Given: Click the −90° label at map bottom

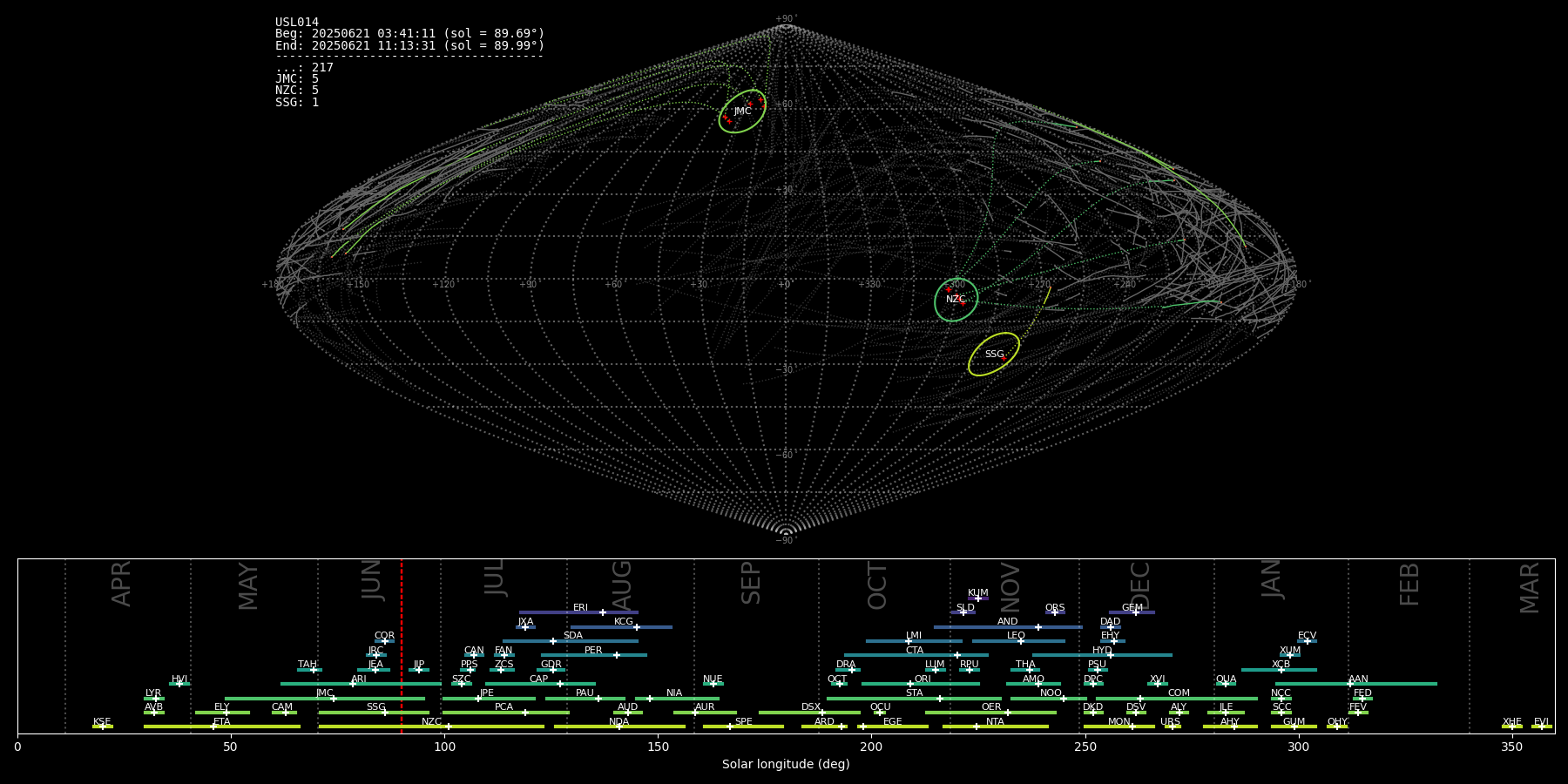Looking at the screenshot, I should pos(786,541).
